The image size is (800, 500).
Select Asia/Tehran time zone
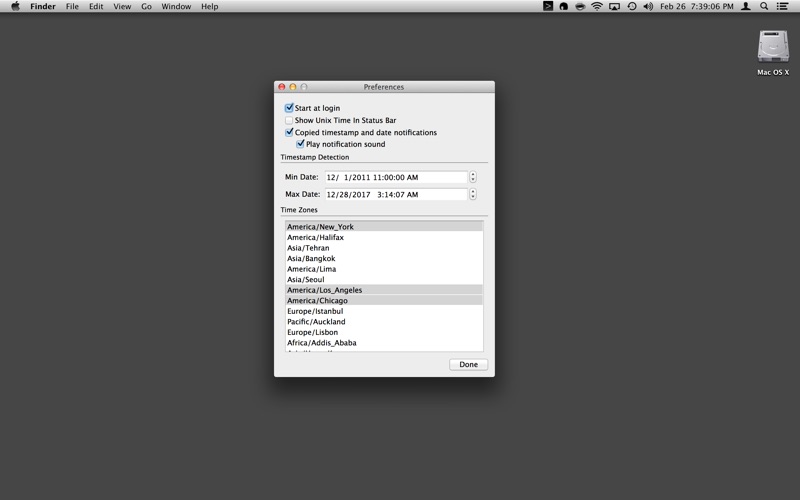click(384, 248)
